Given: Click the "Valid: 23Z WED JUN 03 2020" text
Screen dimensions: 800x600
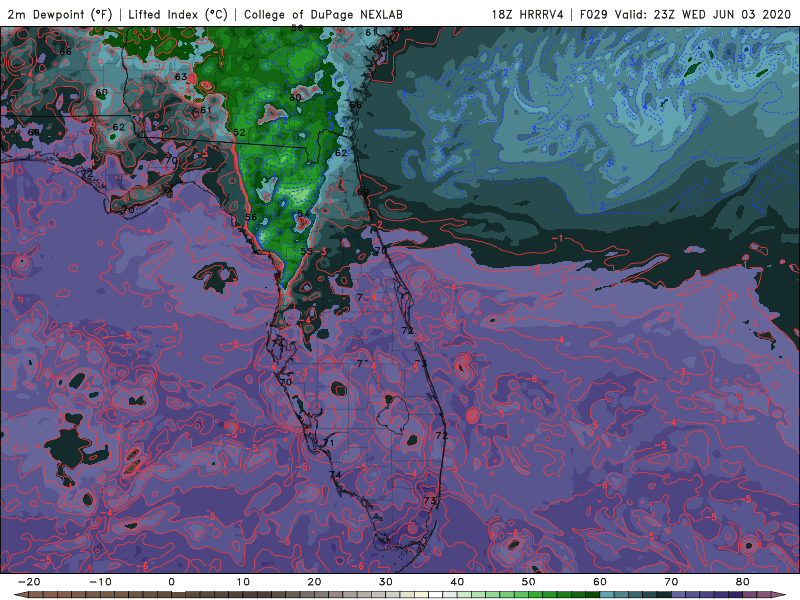Looking at the screenshot, I should [x=703, y=14].
